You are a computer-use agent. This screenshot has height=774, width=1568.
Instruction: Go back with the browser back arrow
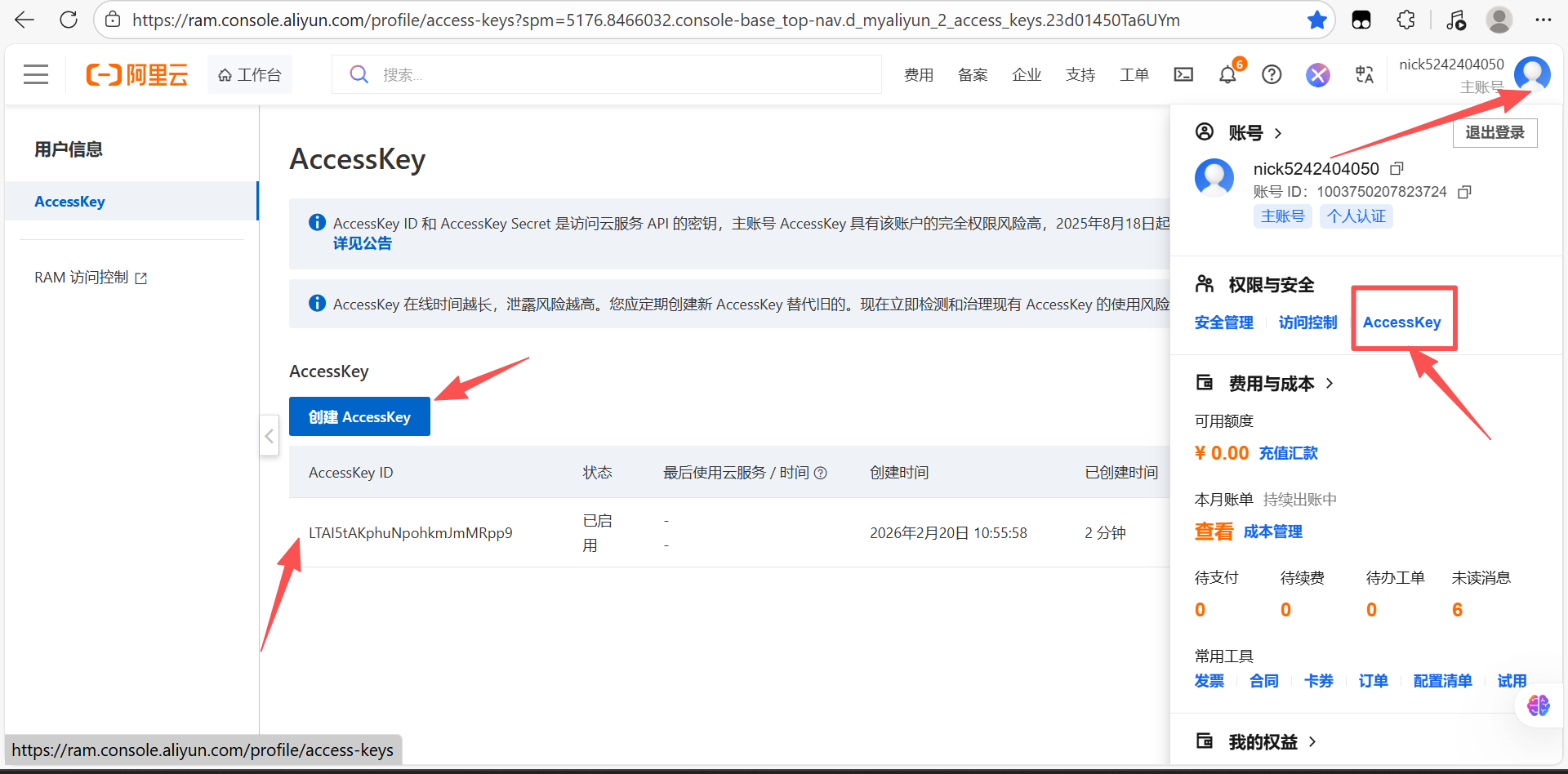coord(24,20)
